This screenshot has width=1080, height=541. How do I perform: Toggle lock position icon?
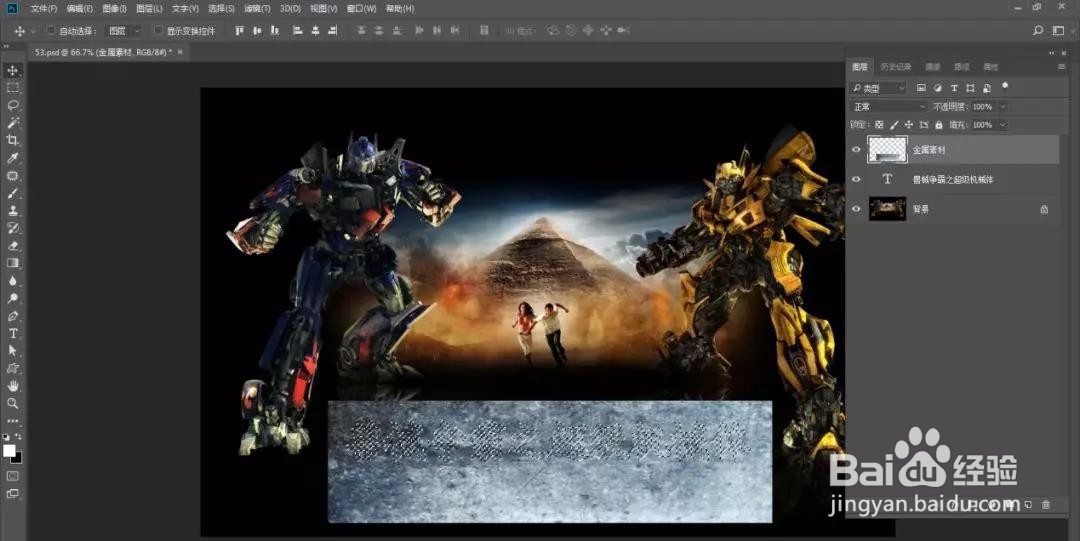[908, 125]
